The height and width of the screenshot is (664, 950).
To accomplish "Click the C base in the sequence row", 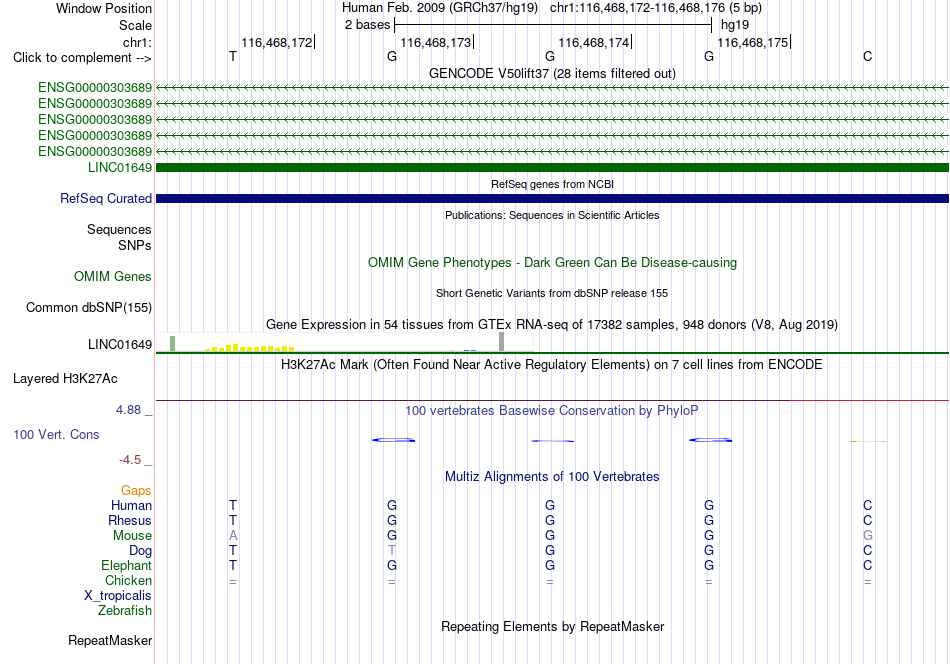I will (868, 56).
